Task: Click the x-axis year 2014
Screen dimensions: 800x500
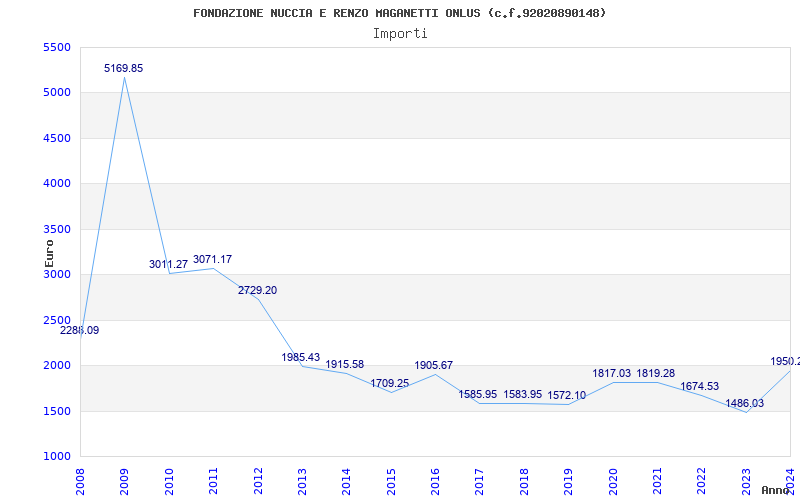Action: (x=346, y=481)
